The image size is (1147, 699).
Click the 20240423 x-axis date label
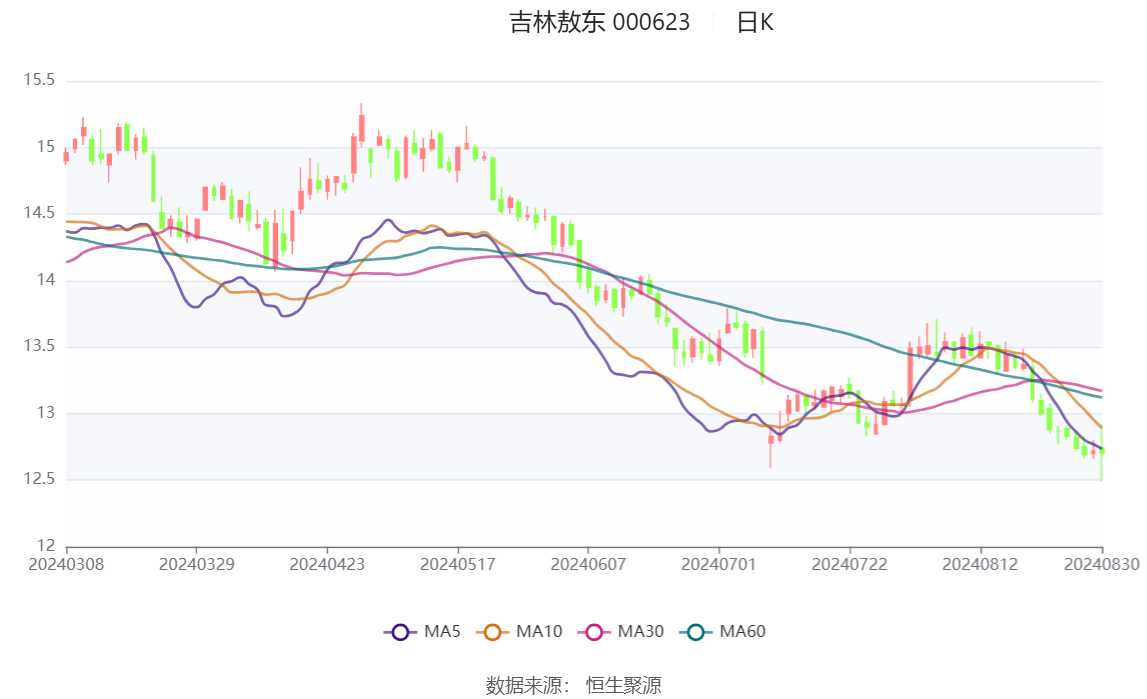327,564
